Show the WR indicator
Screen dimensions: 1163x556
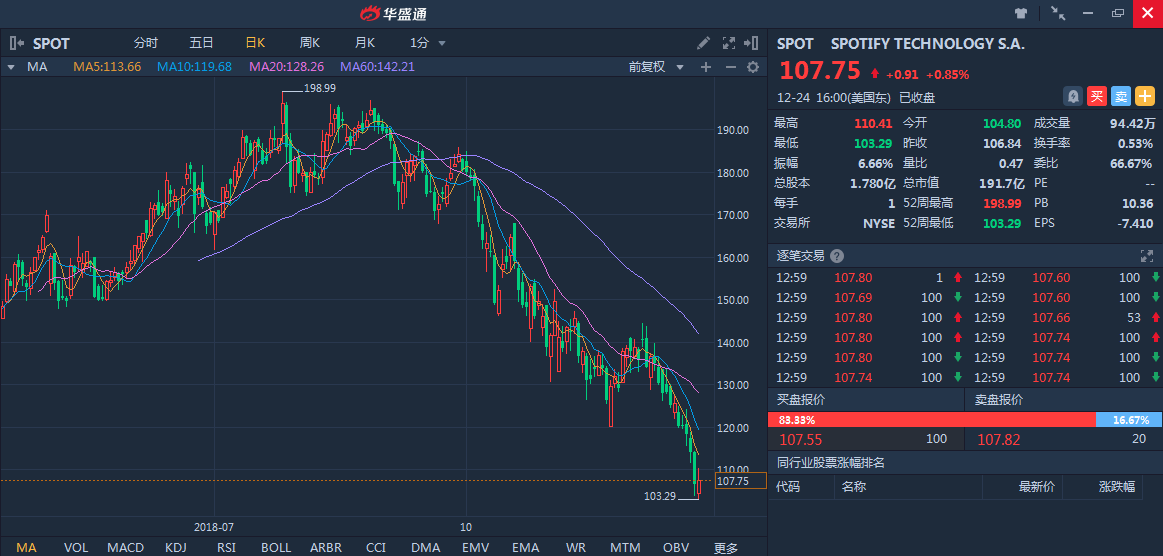tap(576, 548)
